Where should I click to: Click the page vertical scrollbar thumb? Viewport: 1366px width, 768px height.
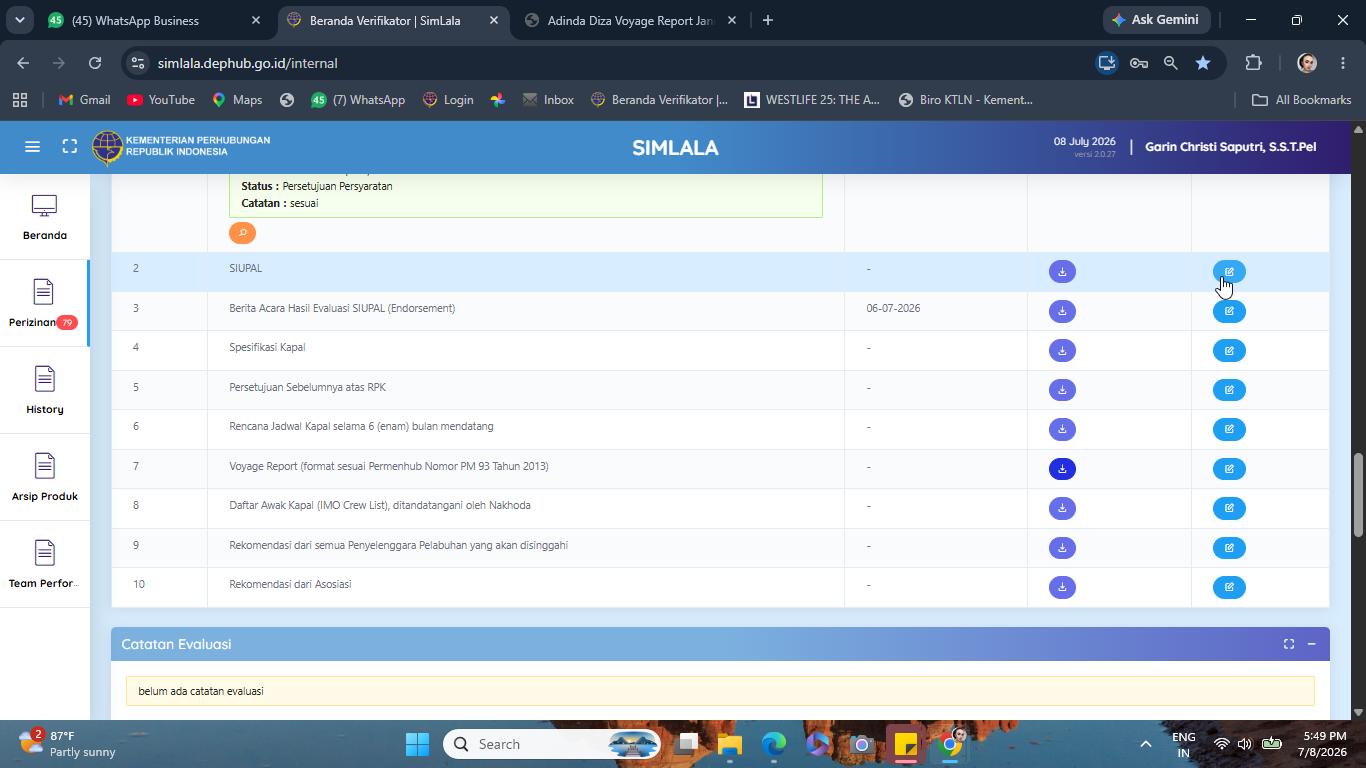pos(1358,496)
